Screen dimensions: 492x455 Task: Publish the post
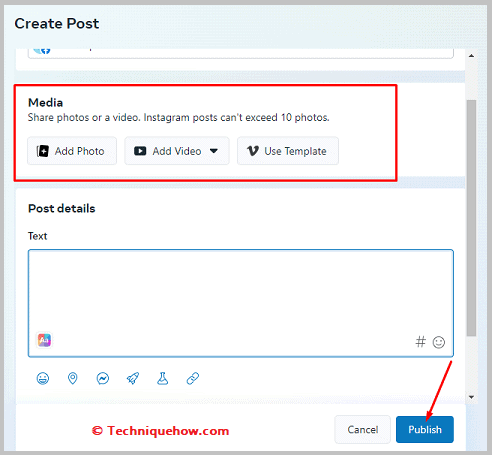(425, 429)
